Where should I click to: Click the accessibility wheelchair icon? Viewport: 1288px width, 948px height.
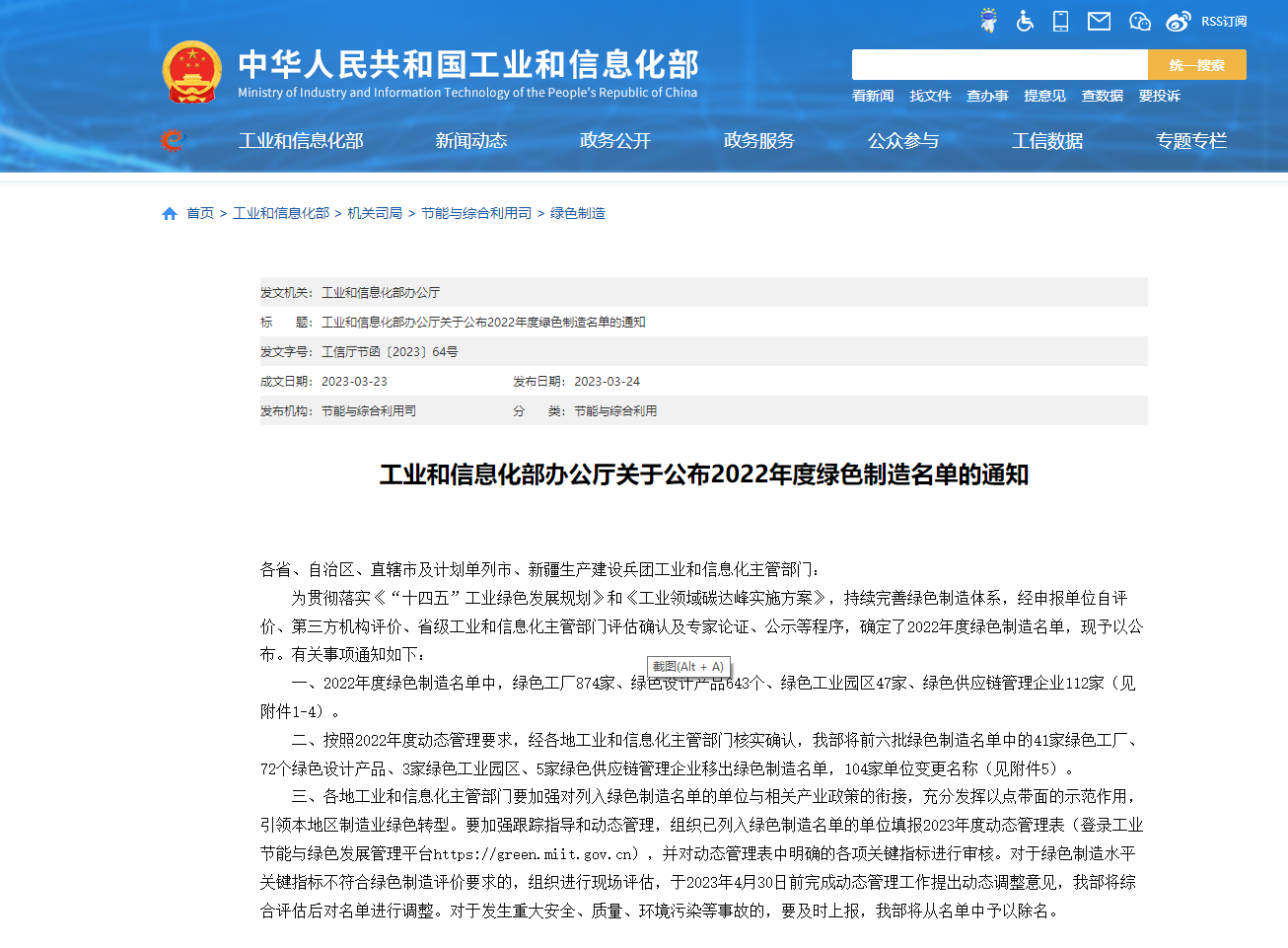1025,21
